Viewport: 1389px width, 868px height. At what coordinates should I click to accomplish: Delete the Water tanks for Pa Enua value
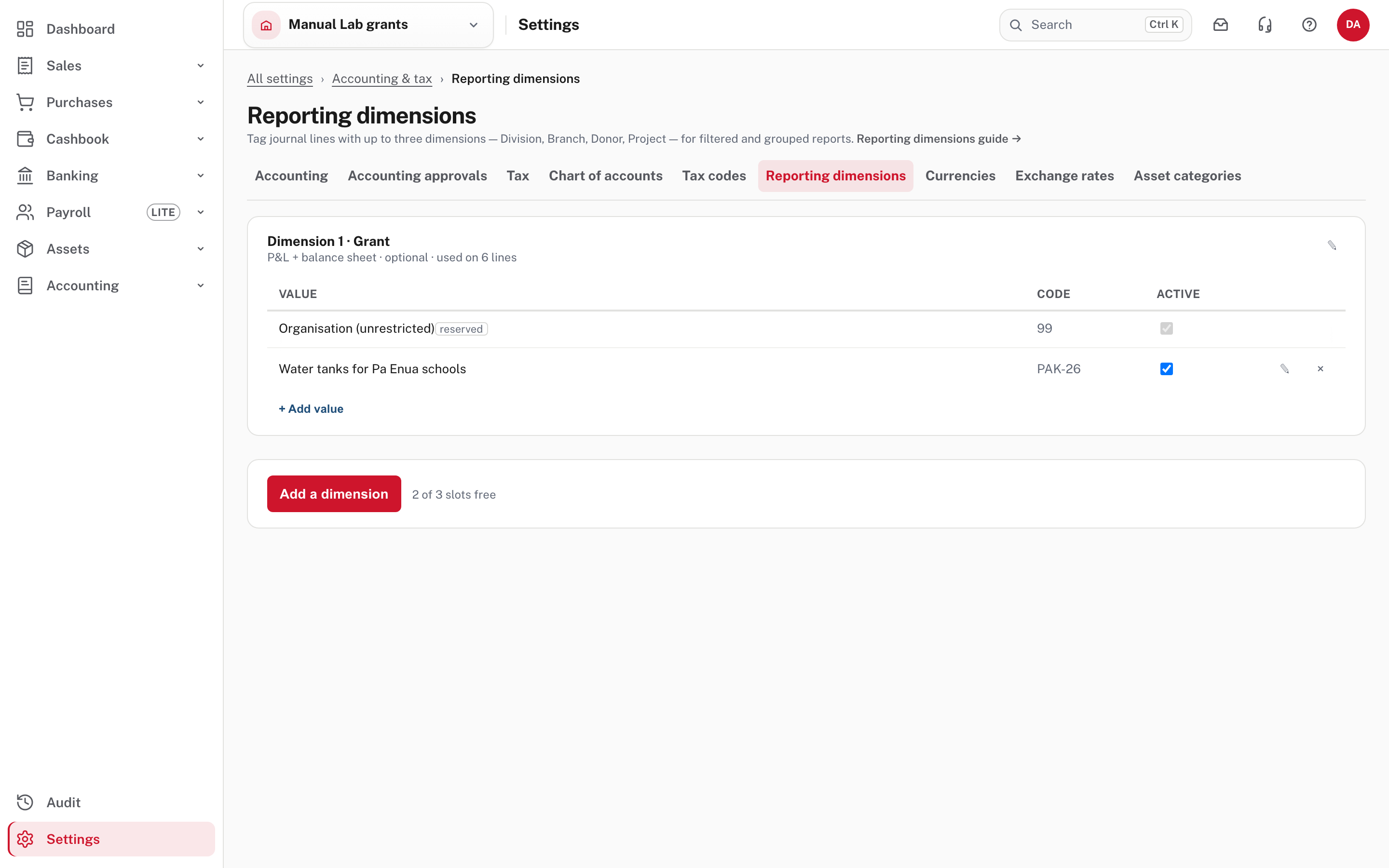(x=1320, y=368)
